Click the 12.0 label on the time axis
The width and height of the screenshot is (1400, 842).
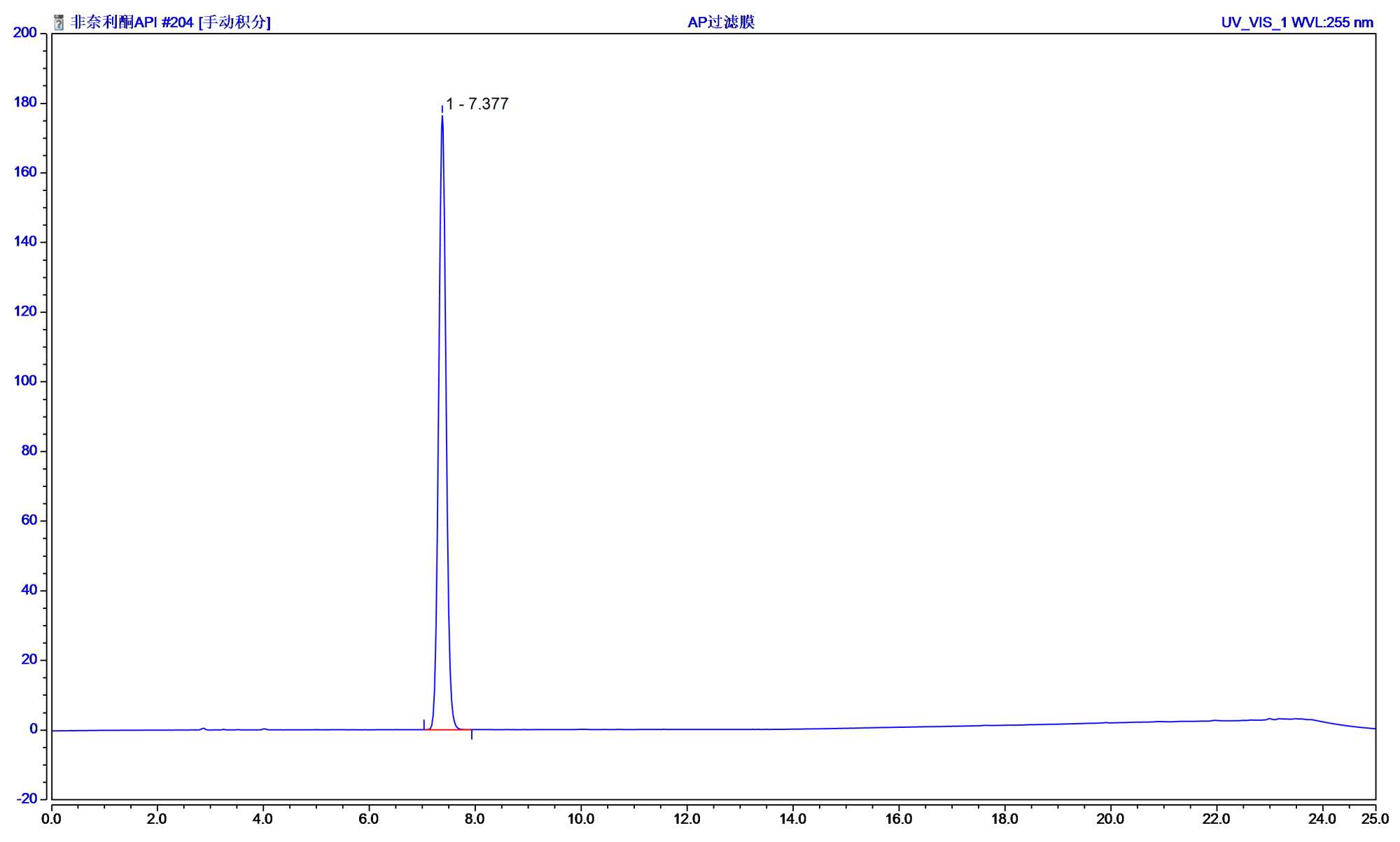[687, 818]
